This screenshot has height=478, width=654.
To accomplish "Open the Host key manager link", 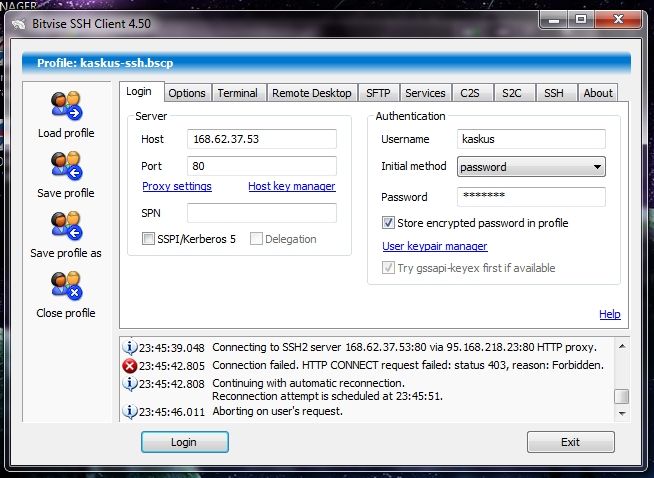I will click(292, 186).
